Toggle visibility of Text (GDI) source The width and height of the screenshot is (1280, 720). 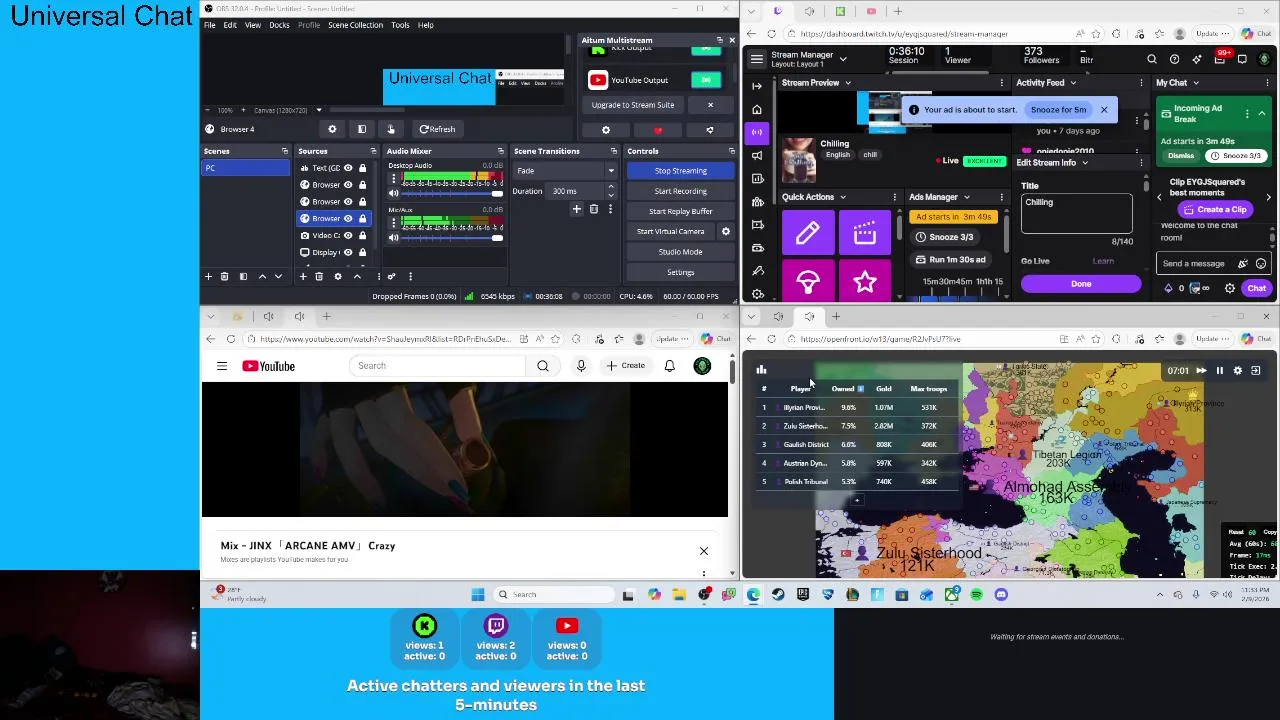348,168
